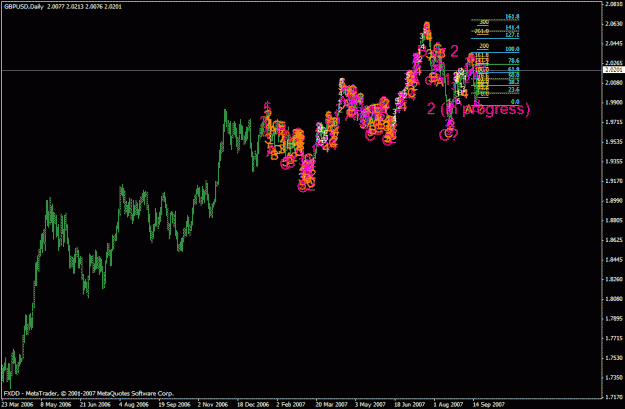Click the 2 Feb 2007 date label

pyautogui.click(x=291, y=404)
